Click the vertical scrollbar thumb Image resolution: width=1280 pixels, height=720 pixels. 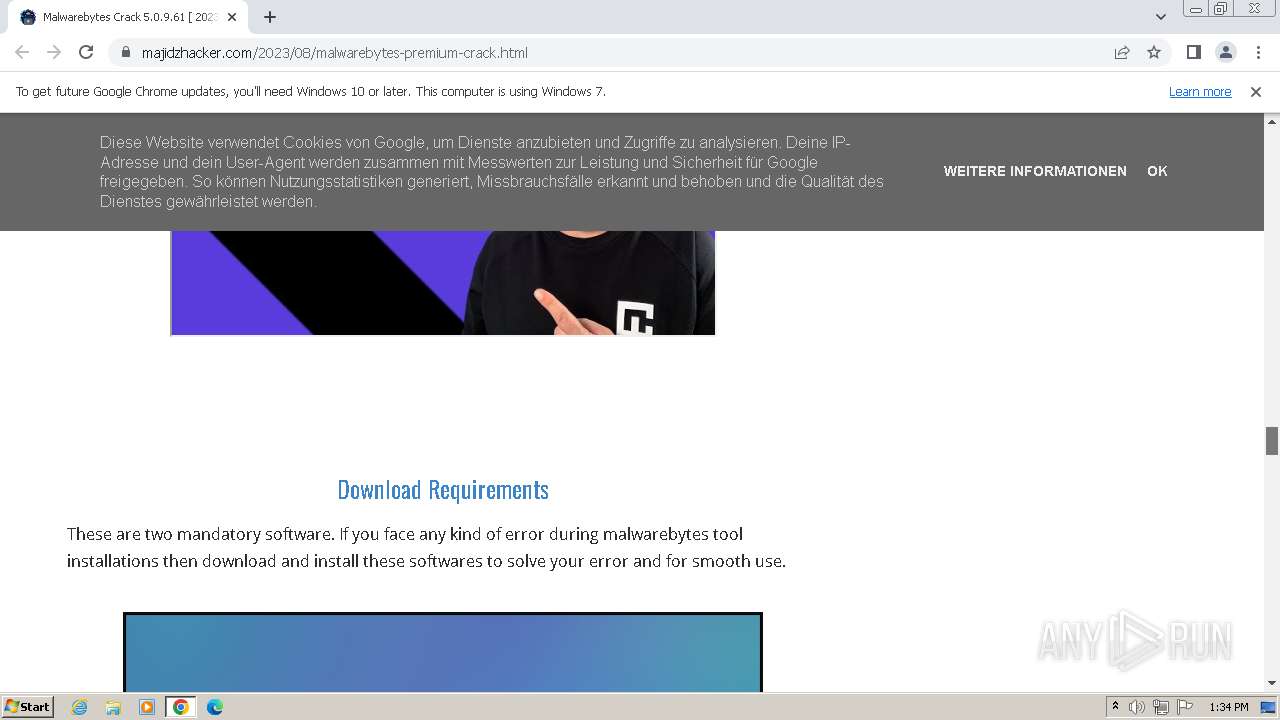[x=1272, y=440]
